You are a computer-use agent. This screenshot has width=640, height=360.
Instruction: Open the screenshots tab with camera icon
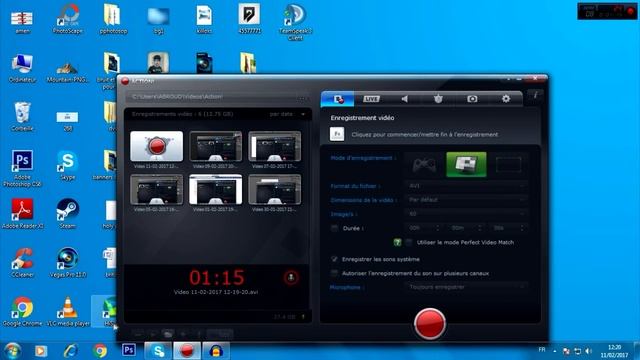coord(472,99)
